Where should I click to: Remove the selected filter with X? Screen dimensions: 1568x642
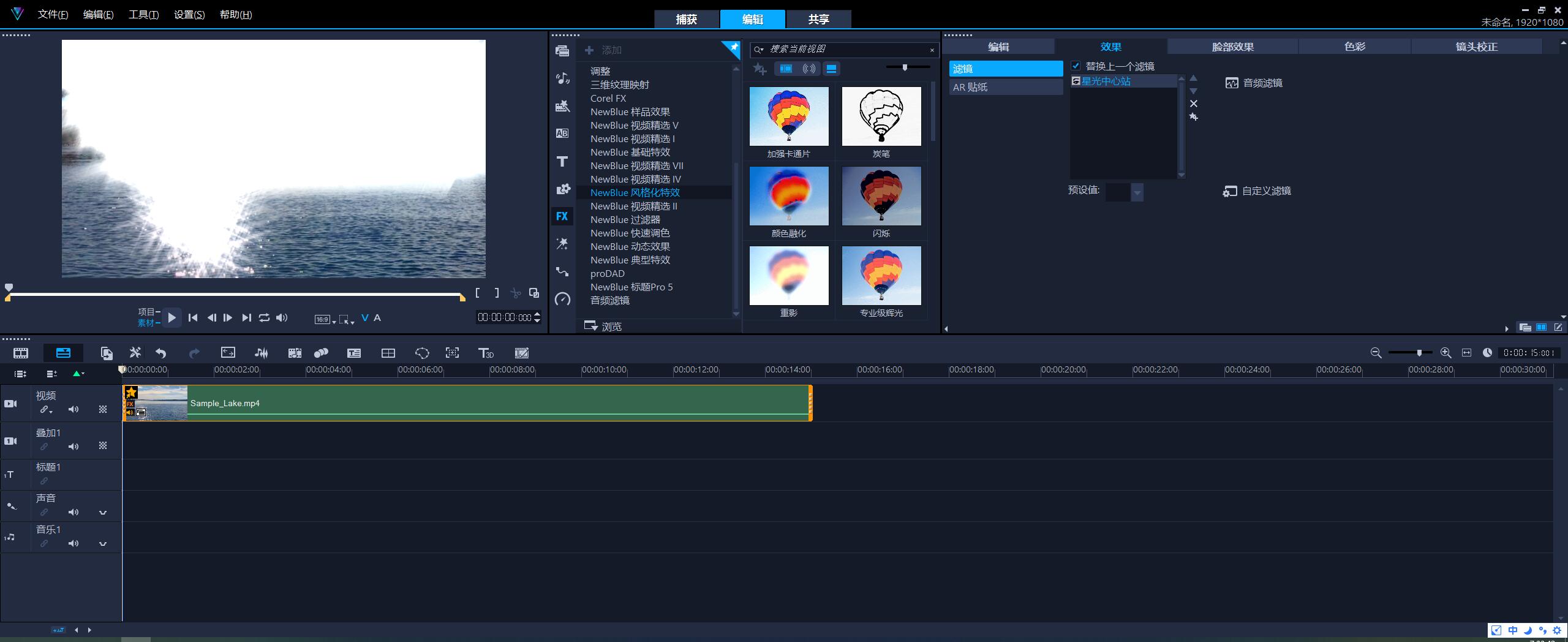[x=1193, y=104]
